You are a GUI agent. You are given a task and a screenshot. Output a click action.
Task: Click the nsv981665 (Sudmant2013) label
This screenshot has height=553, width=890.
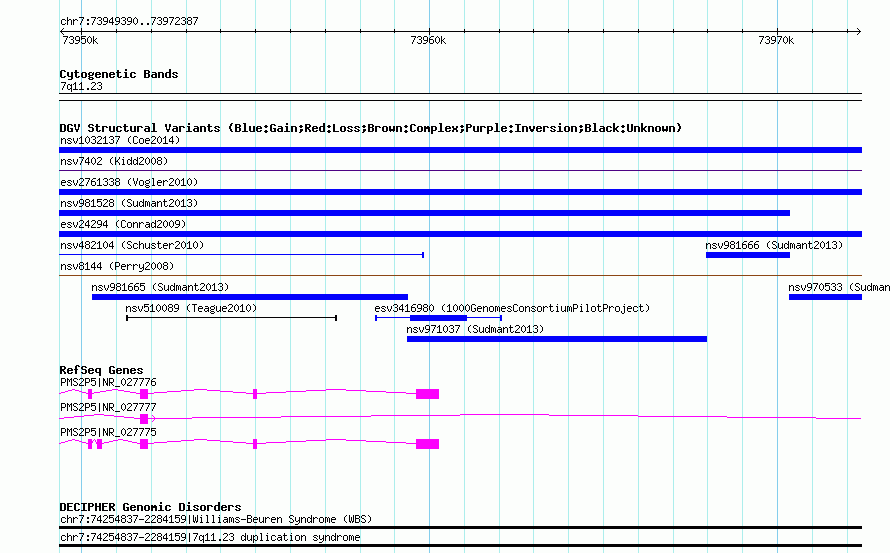[x=160, y=287]
